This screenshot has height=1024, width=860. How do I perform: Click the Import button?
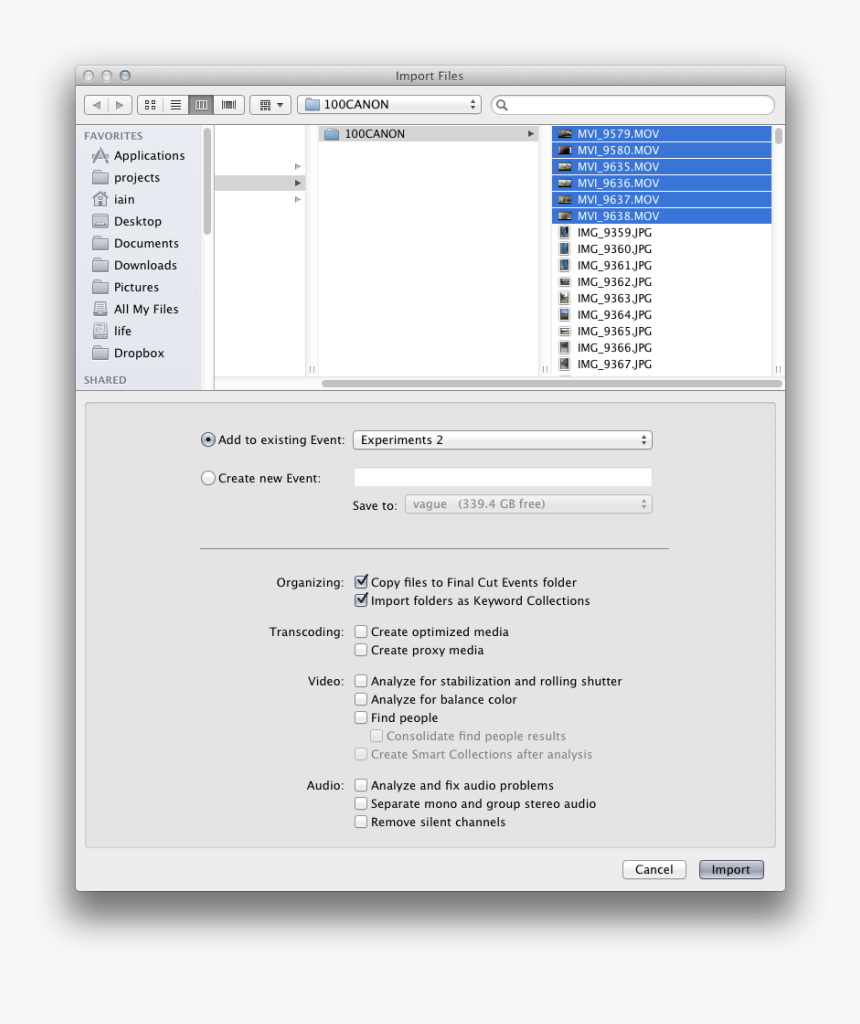731,869
